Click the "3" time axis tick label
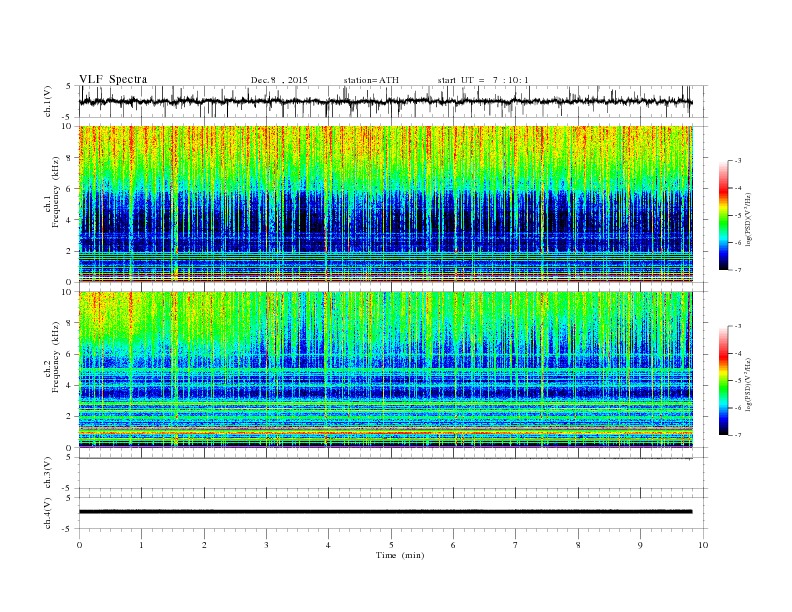Screen dimensions: 792x612 [x=266, y=545]
